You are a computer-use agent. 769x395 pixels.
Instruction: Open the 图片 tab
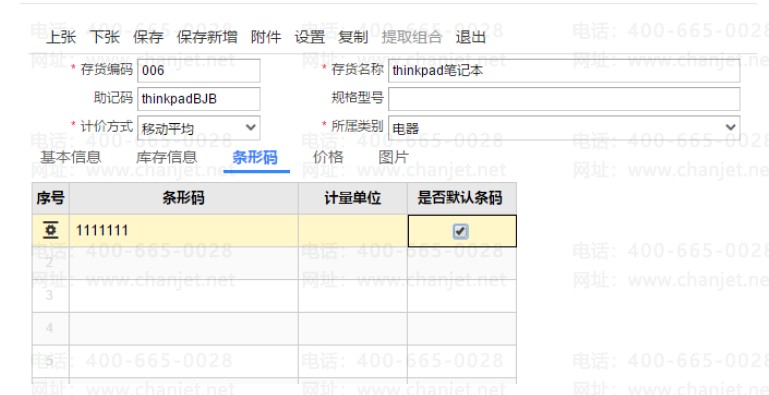click(393, 158)
